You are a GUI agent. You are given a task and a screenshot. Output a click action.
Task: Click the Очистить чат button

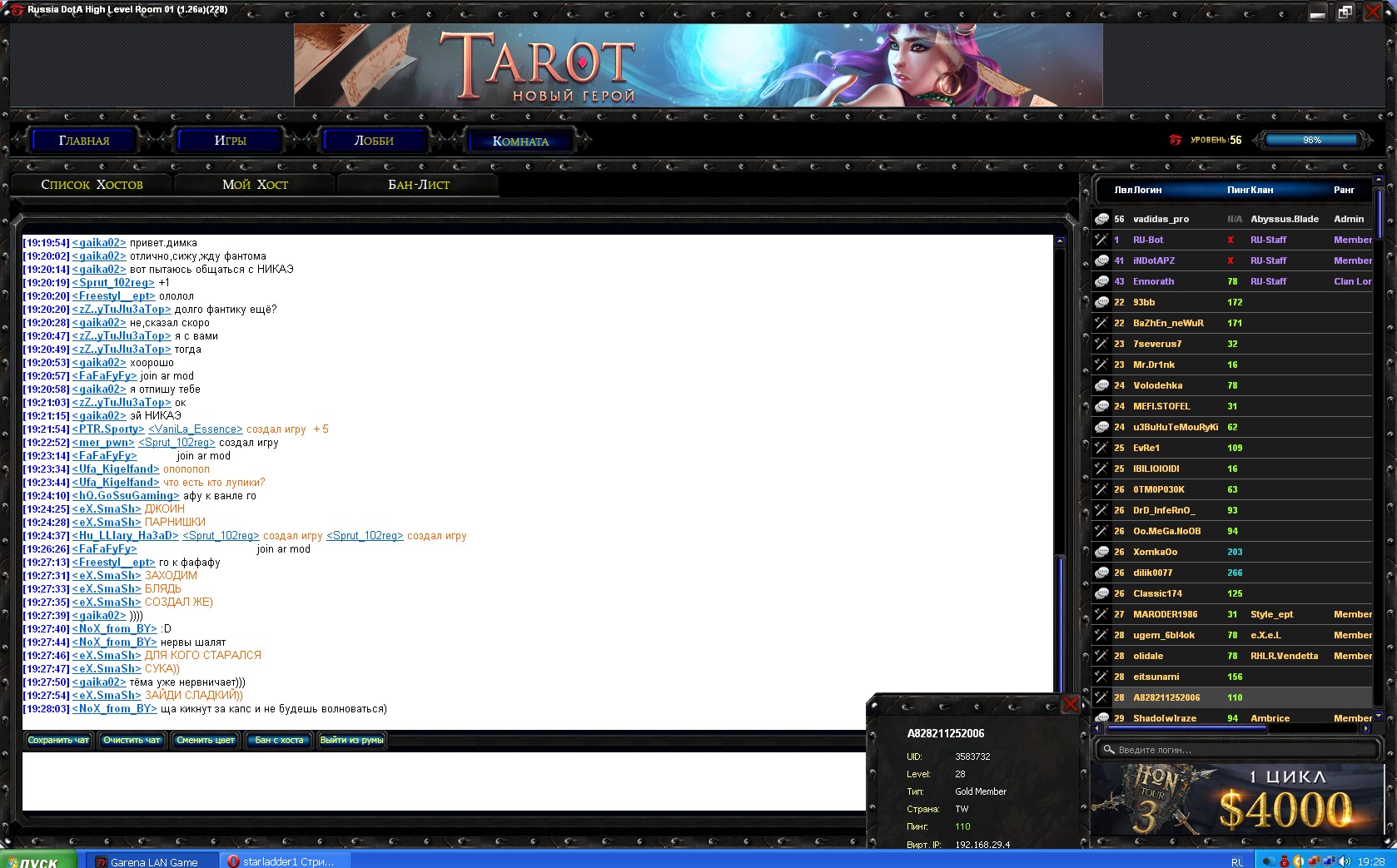[132, 740]
